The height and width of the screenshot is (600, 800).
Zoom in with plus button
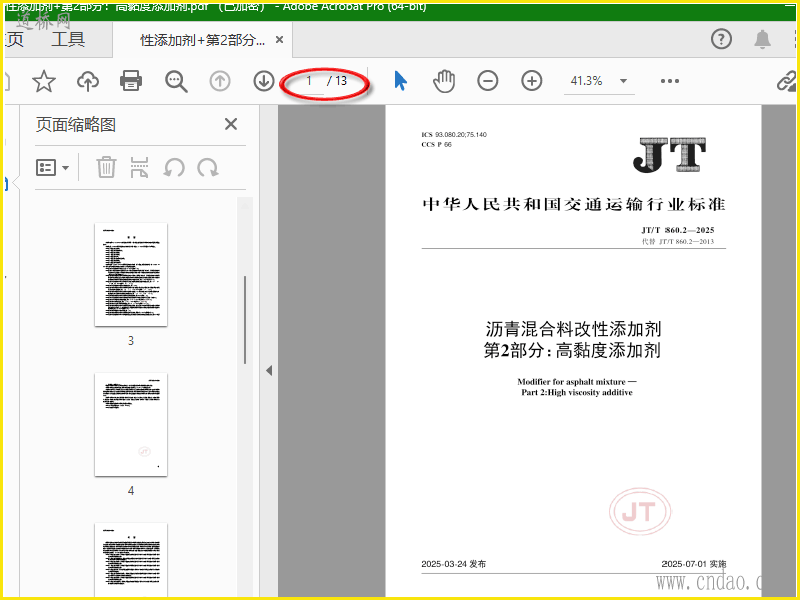coord(532,81)
